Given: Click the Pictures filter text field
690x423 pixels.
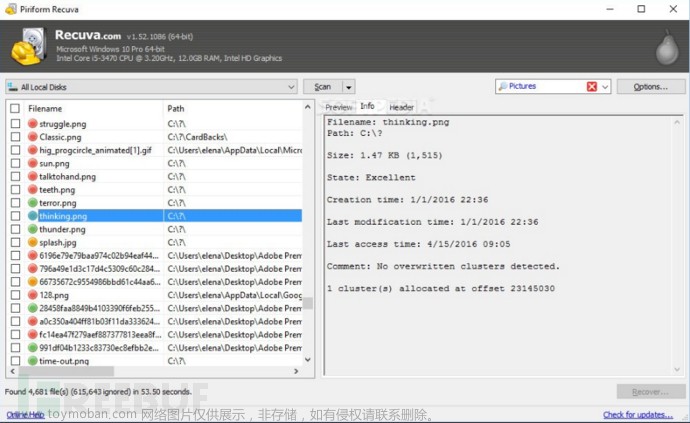Looking at the screenshot, I should tap(547, 86).
